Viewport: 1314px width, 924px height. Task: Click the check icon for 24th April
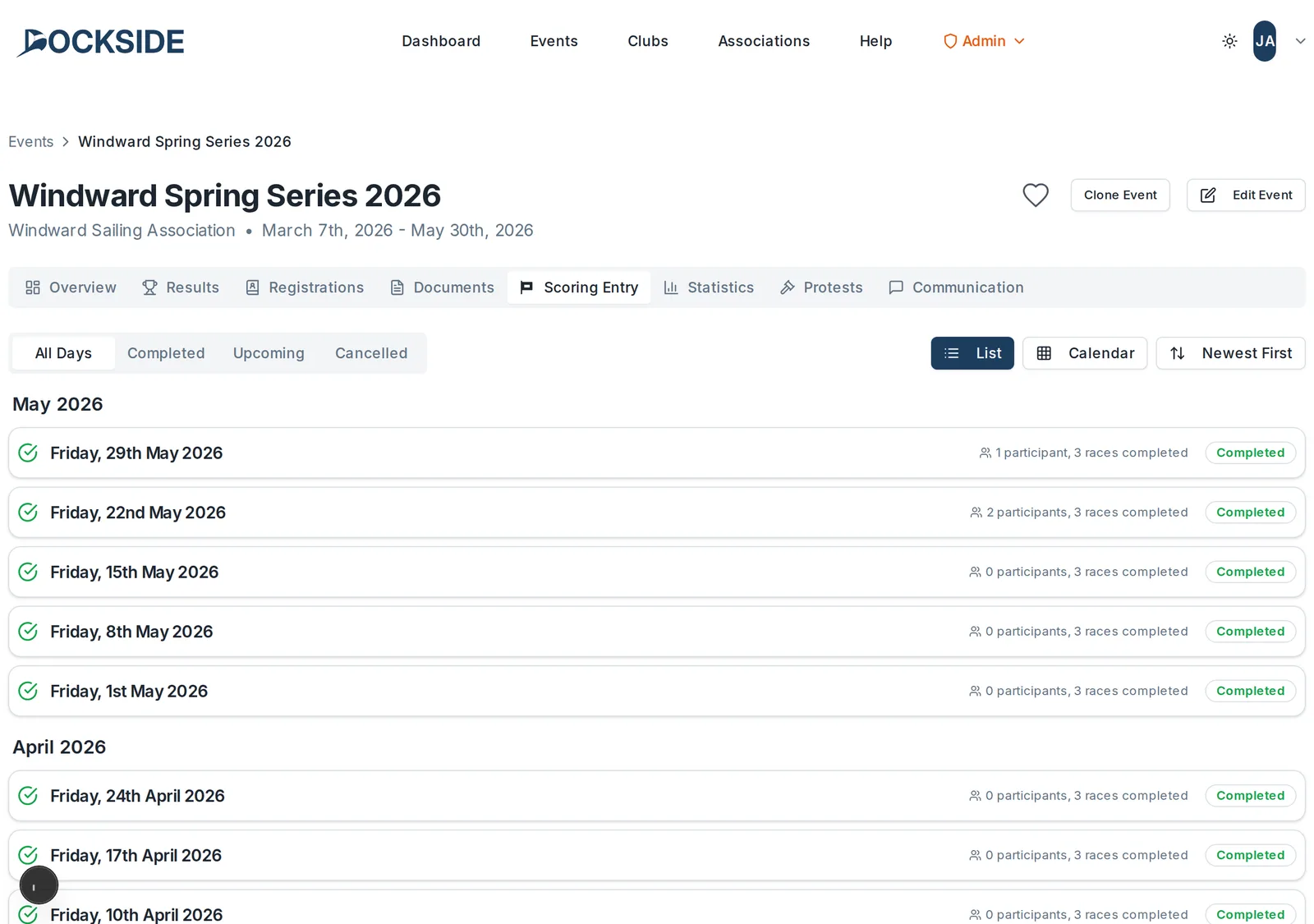[x=28, y=796]
